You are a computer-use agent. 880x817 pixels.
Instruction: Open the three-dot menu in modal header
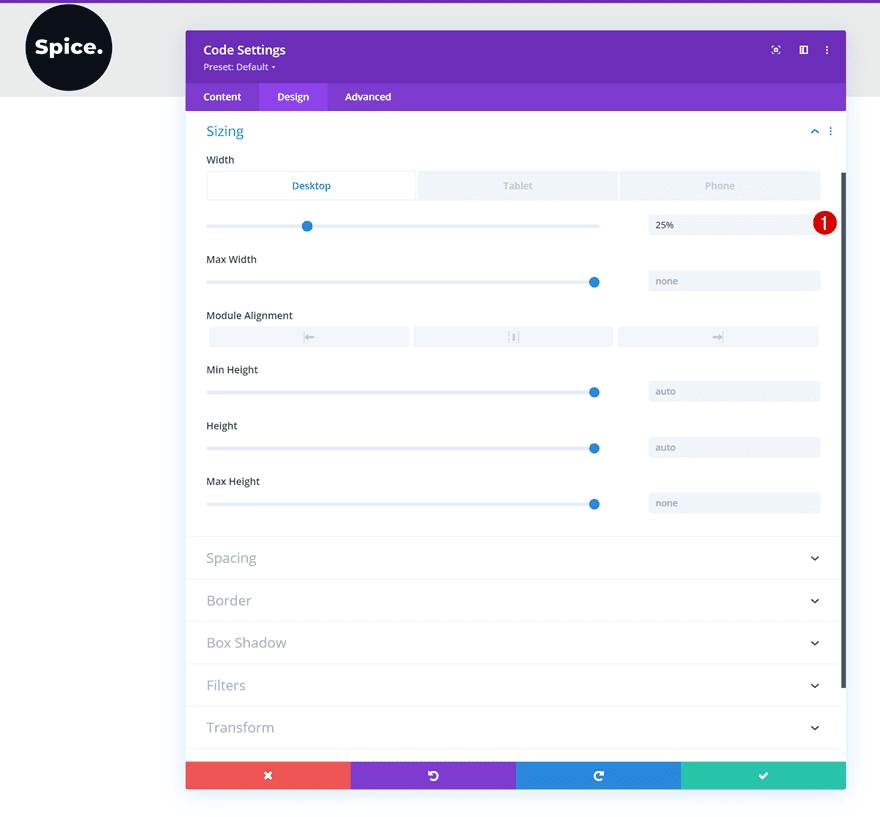pos(827,50)
